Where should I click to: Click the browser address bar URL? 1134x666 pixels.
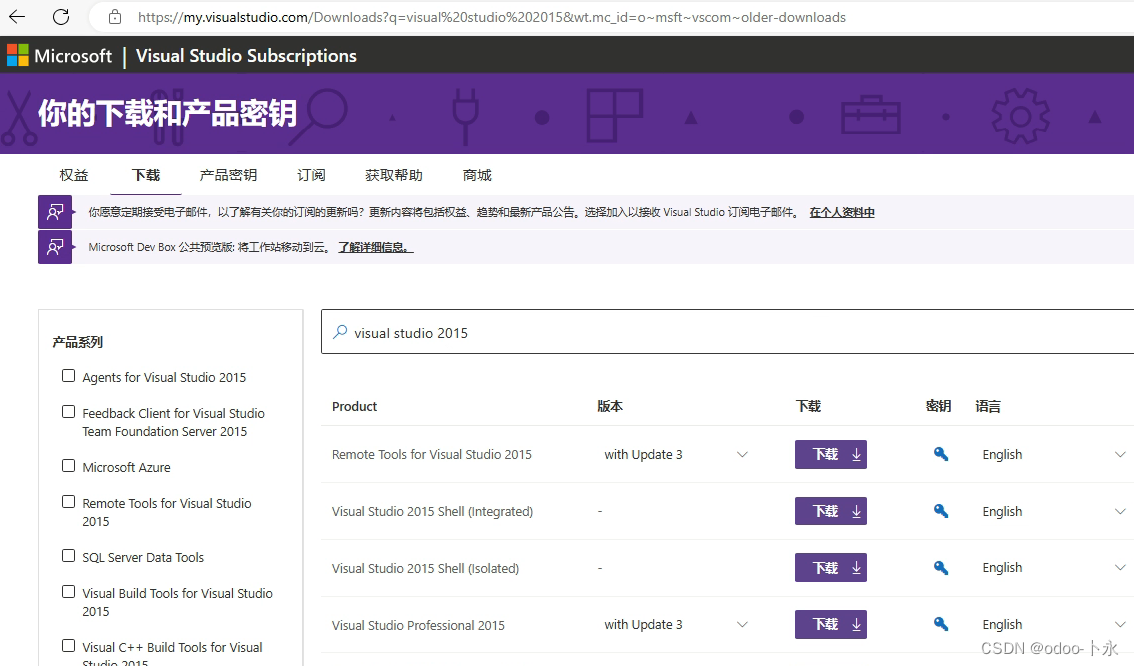point(492,17)
